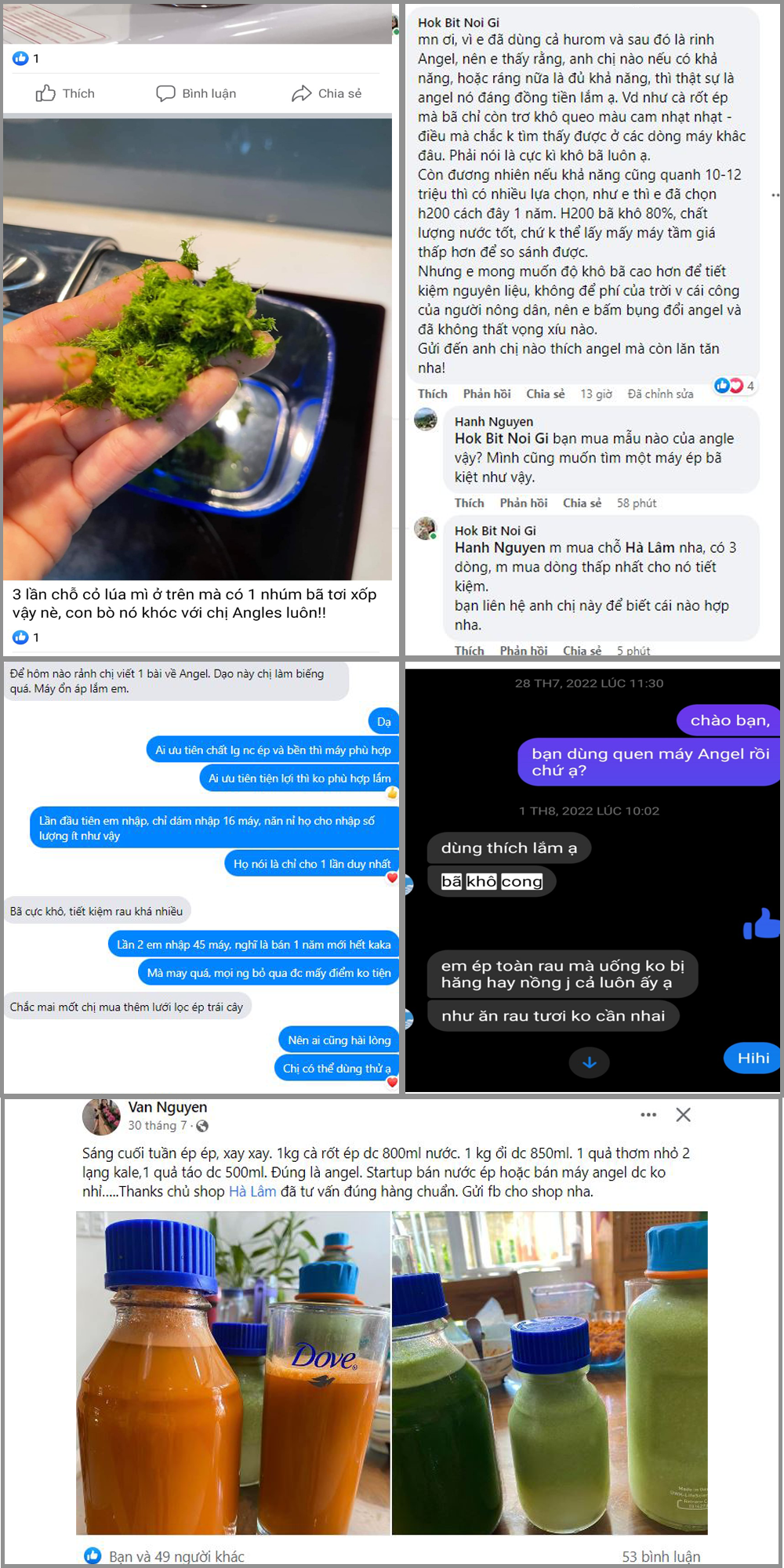784x1568 pixels.
Task: Open the wheatgrass pulp photo
Action: pyautogui.click(x=198, y=350)
